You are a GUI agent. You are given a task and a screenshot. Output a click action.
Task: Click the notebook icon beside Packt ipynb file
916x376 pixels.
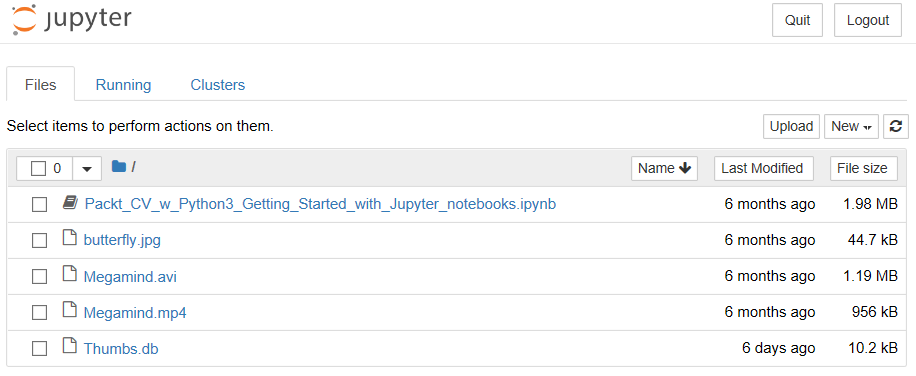point(70,203)
